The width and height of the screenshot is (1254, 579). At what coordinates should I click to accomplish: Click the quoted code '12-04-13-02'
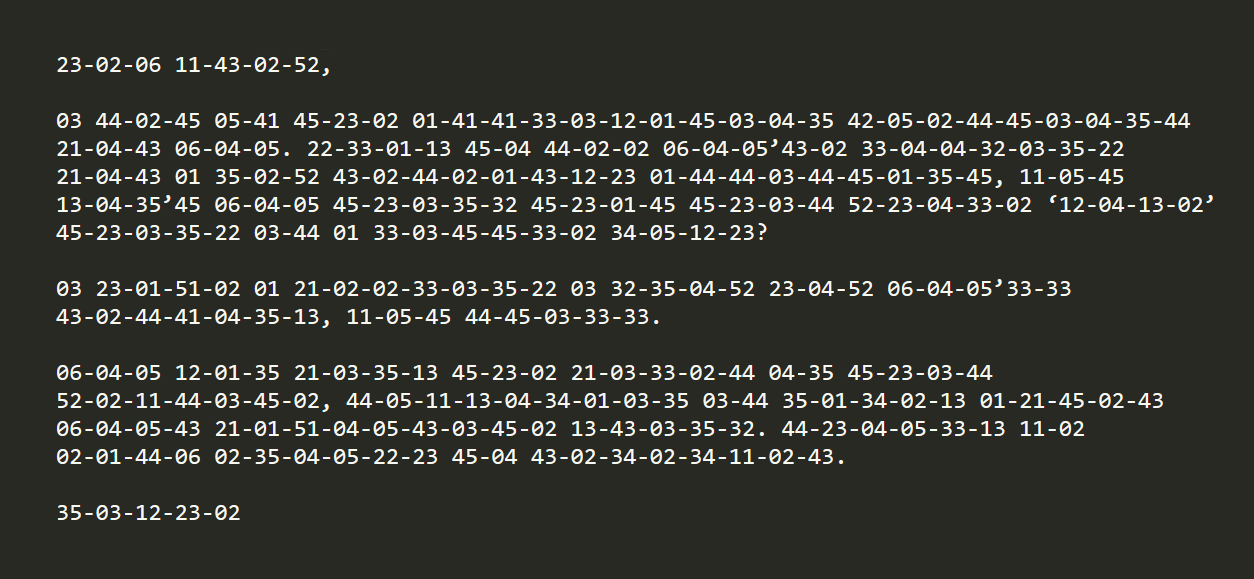tap(1131, 206)
